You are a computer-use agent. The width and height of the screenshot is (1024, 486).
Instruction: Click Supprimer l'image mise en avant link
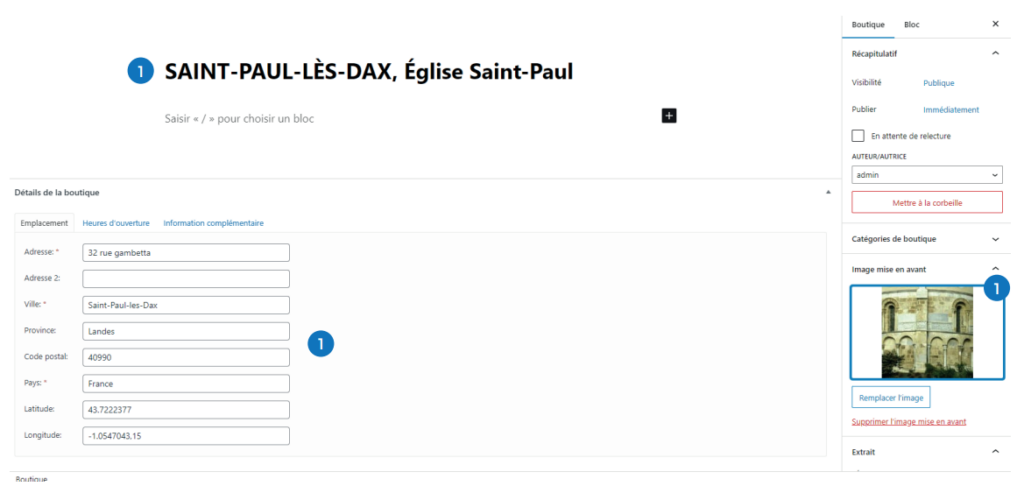click(908, 422)
